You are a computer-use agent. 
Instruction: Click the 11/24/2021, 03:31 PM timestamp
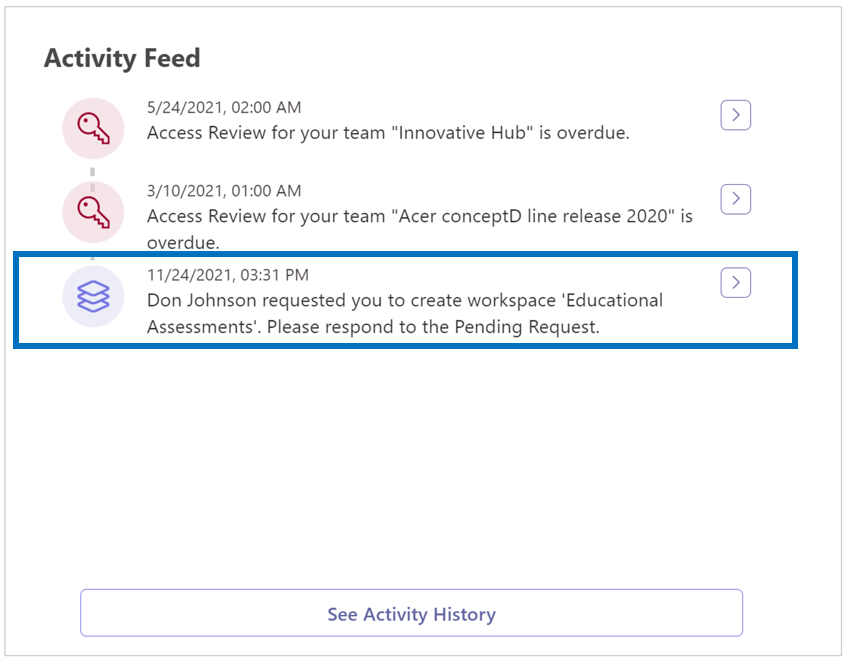[x=228, y=275]
